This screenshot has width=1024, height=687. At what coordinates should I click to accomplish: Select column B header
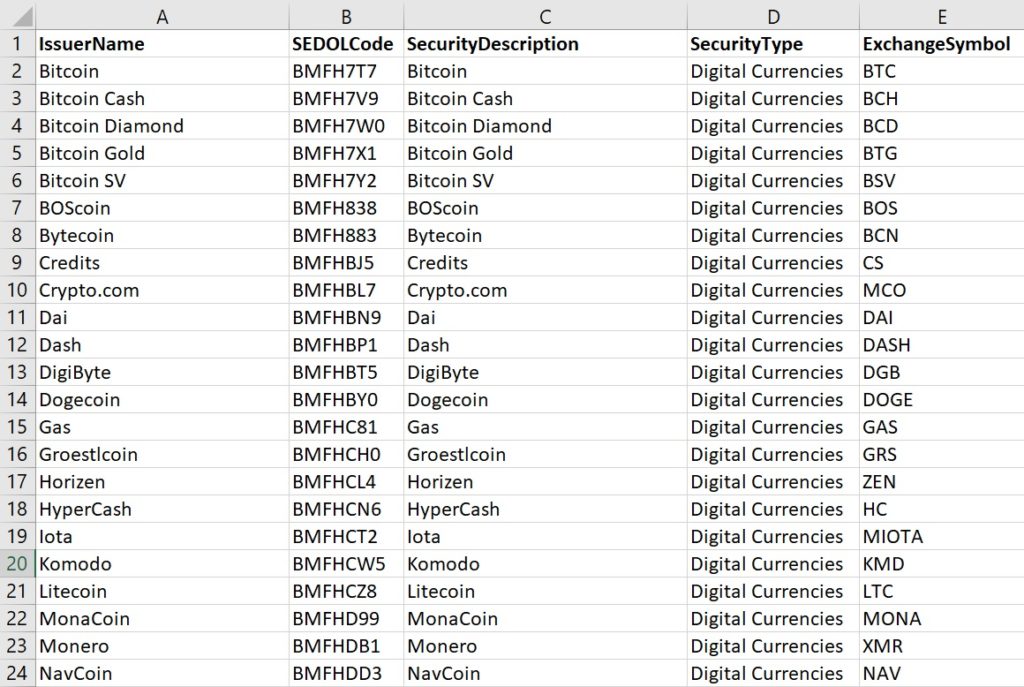(x=346, y=16)
